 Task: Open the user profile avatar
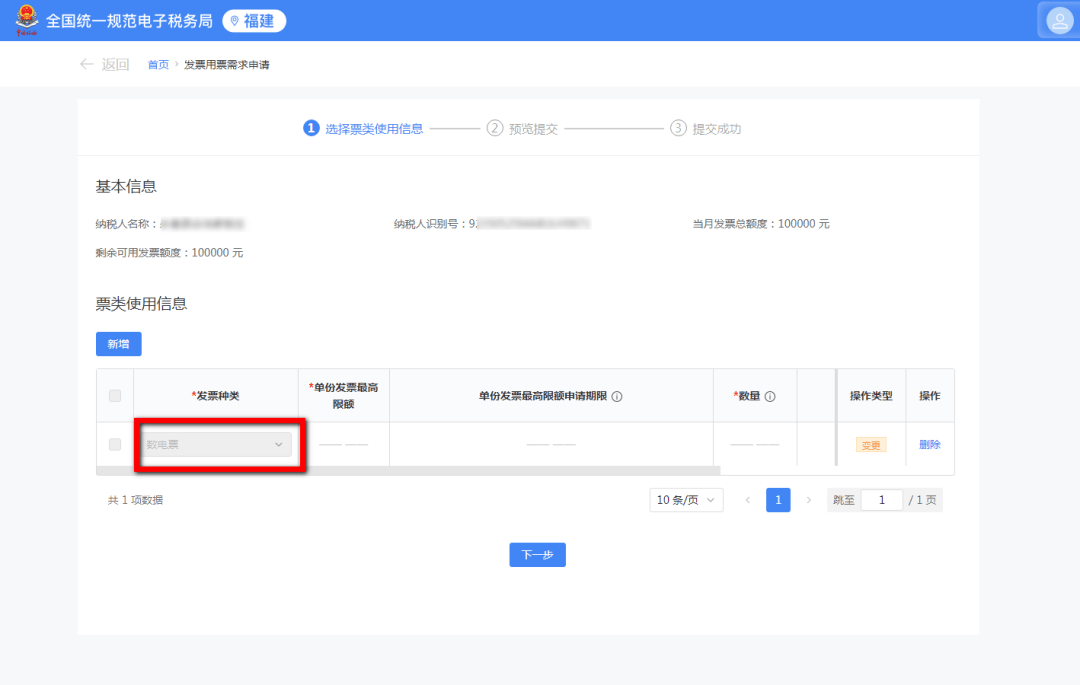click(x=1059, y=20)
